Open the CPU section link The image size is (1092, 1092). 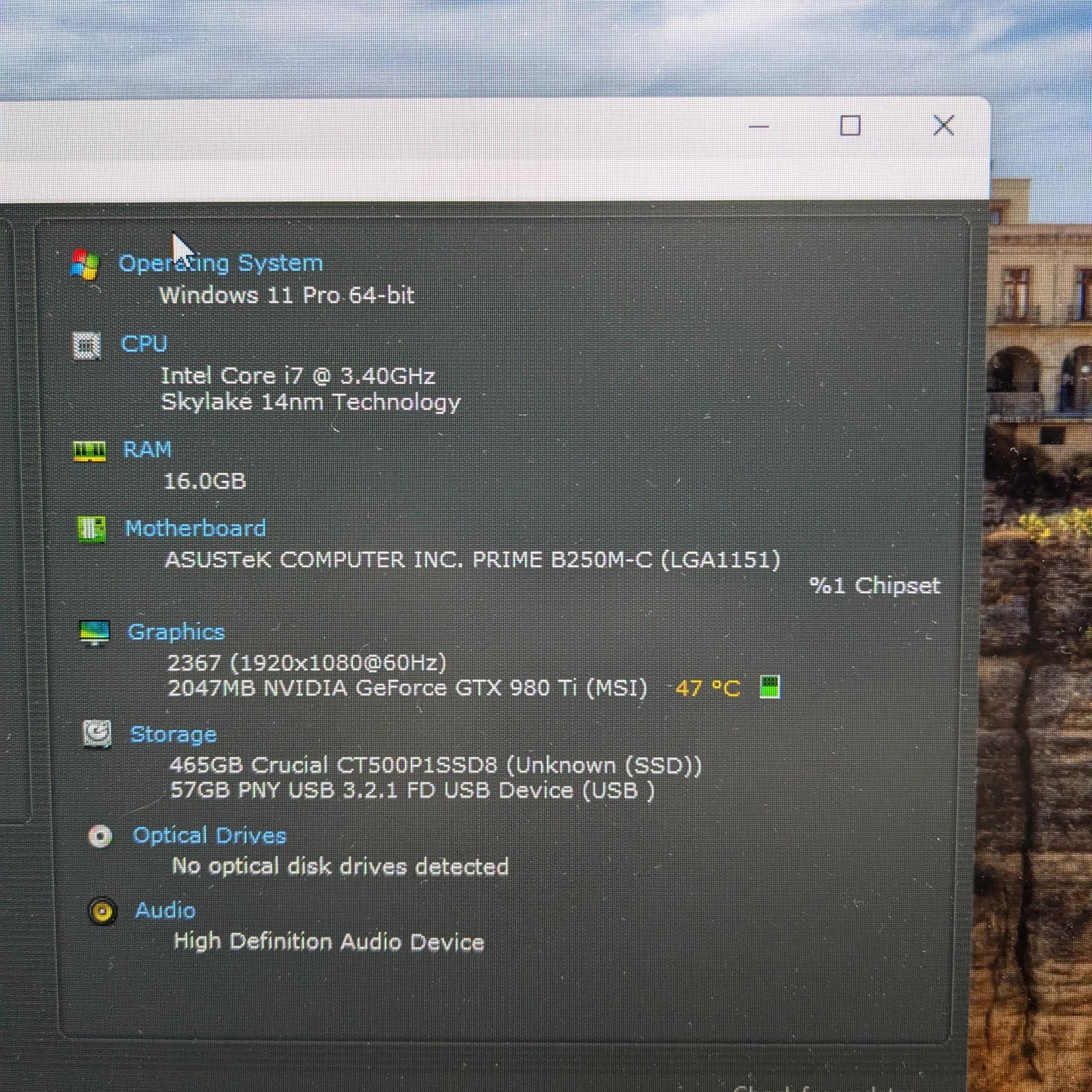(x=144, y=344)
